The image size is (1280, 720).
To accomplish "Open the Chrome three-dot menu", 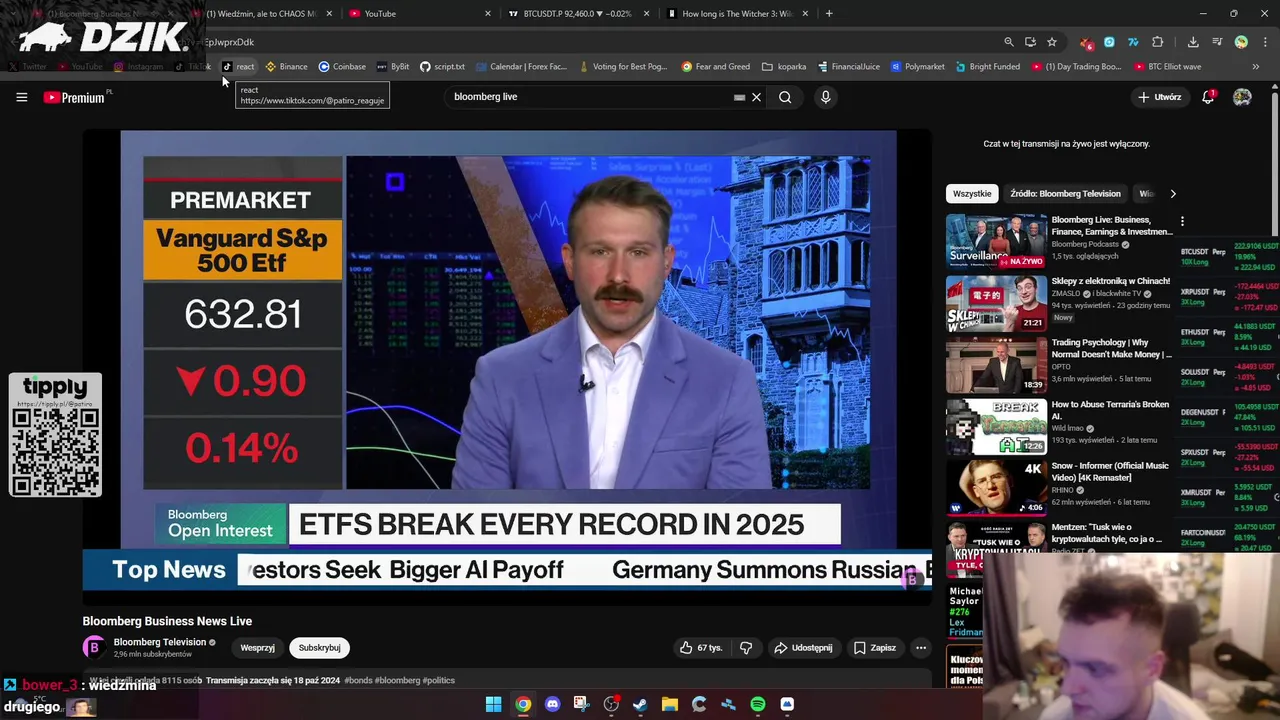I will pos(1266,42).
